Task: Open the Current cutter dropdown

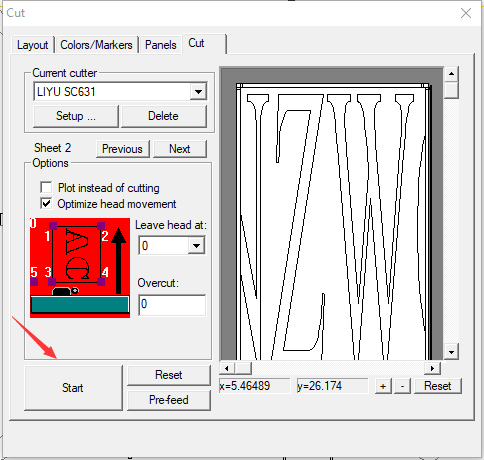Action: click(x=198, y=92)
